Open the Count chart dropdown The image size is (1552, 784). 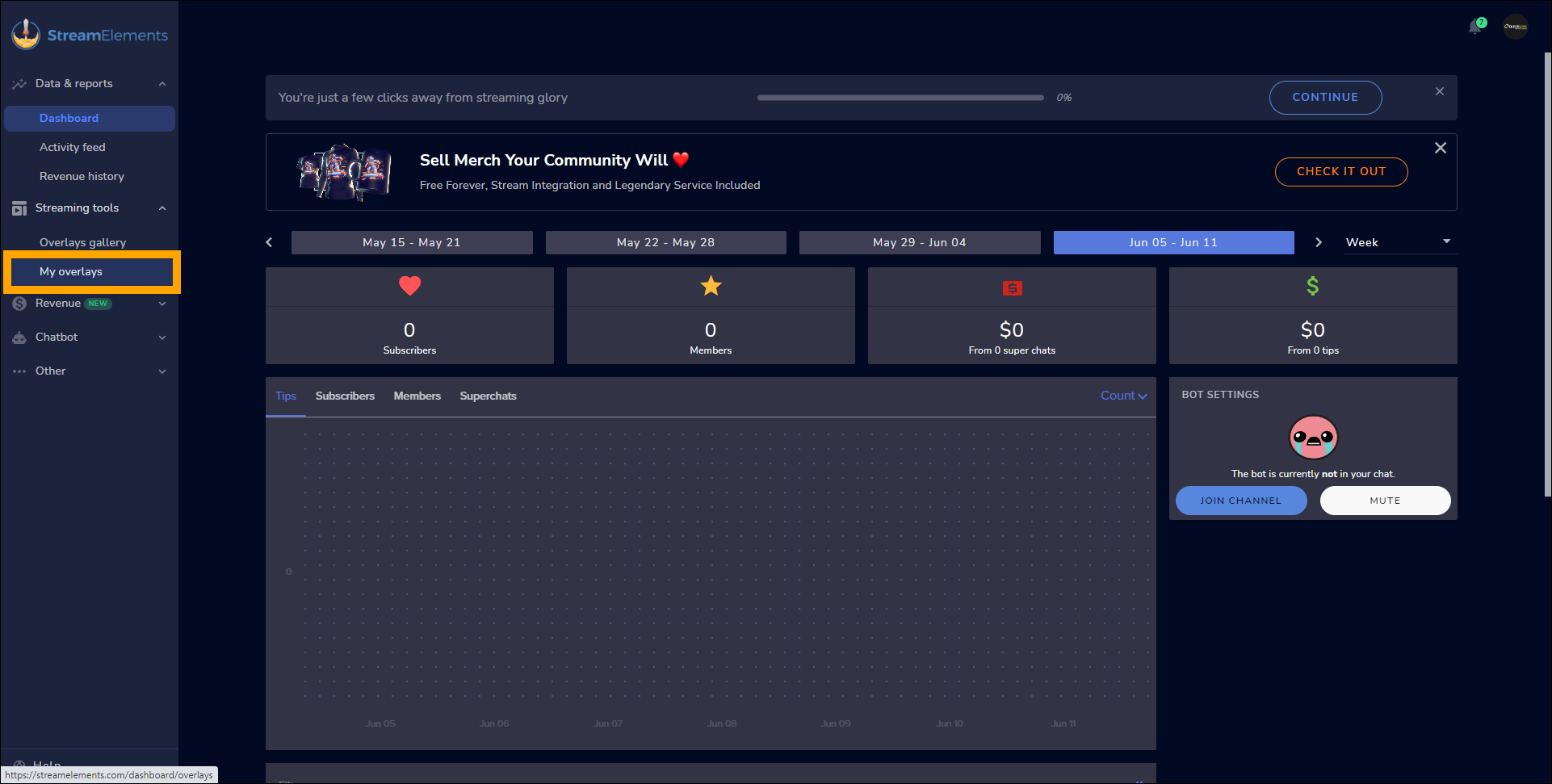pos(1123,396)
